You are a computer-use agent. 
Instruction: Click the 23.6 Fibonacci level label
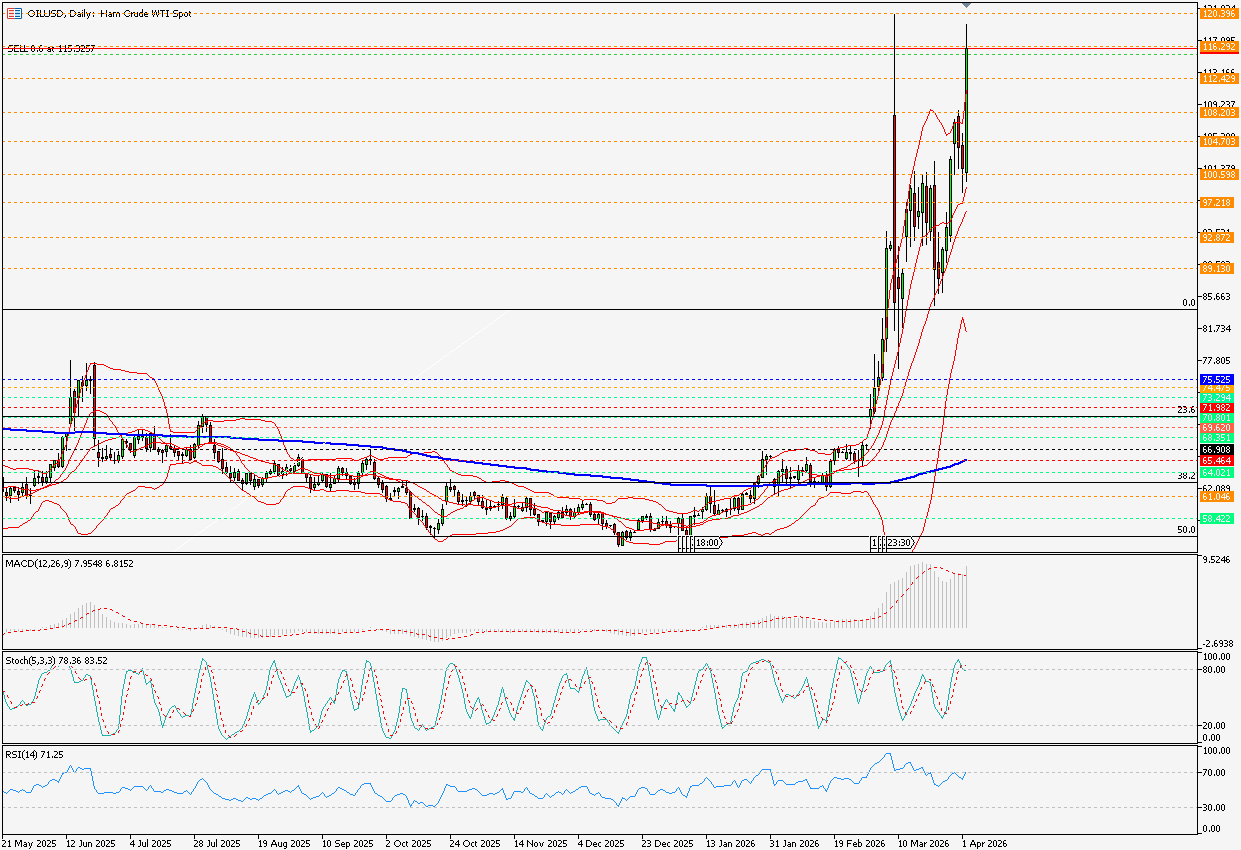[1187, 409]
